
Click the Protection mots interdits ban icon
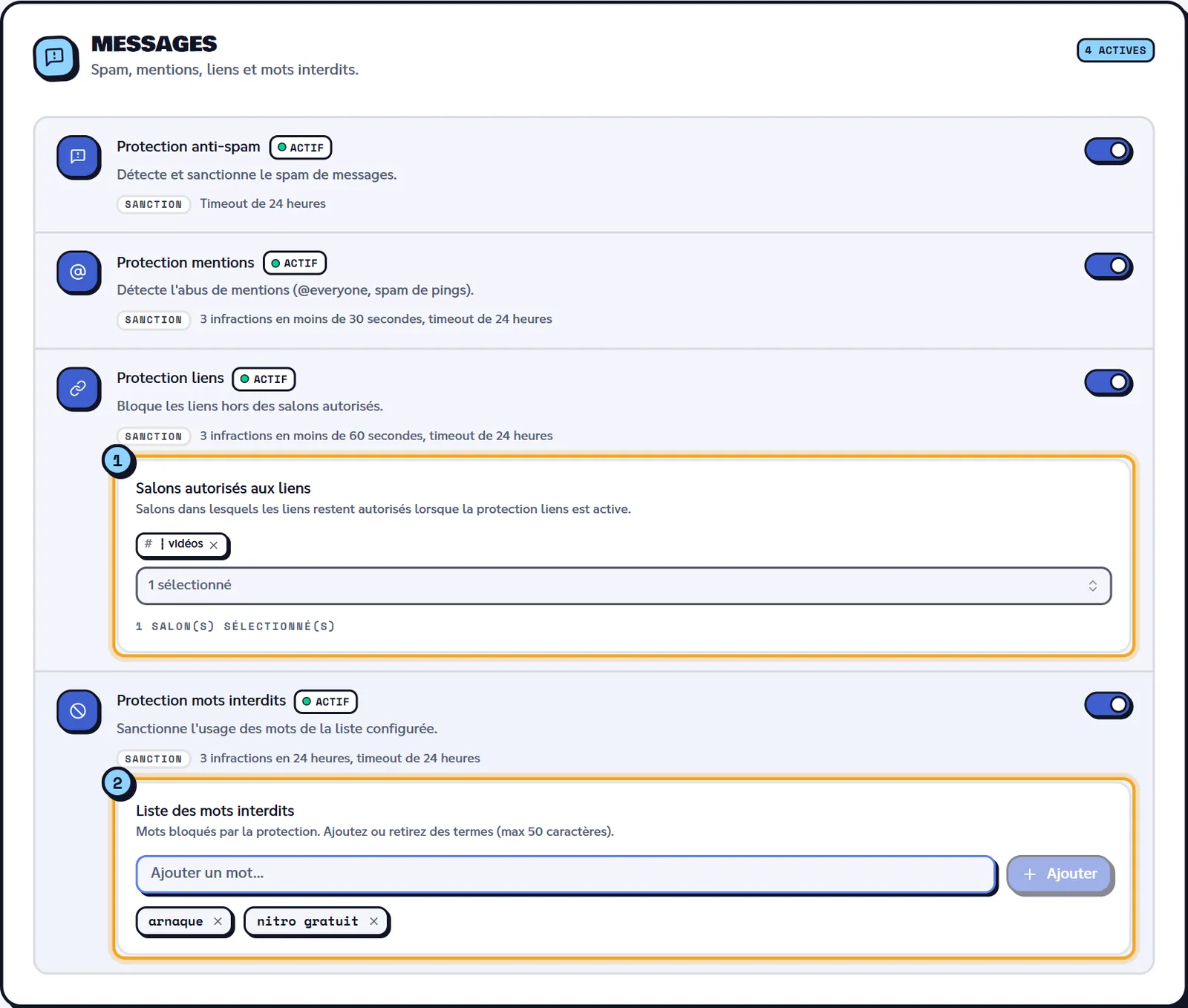pyautogui.click(x=78, y=711)
